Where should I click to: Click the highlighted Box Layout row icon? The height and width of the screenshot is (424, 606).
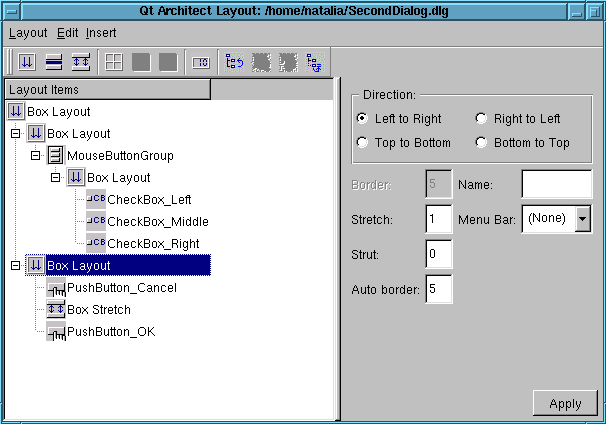pyautogui.click(x=36, y=266)
